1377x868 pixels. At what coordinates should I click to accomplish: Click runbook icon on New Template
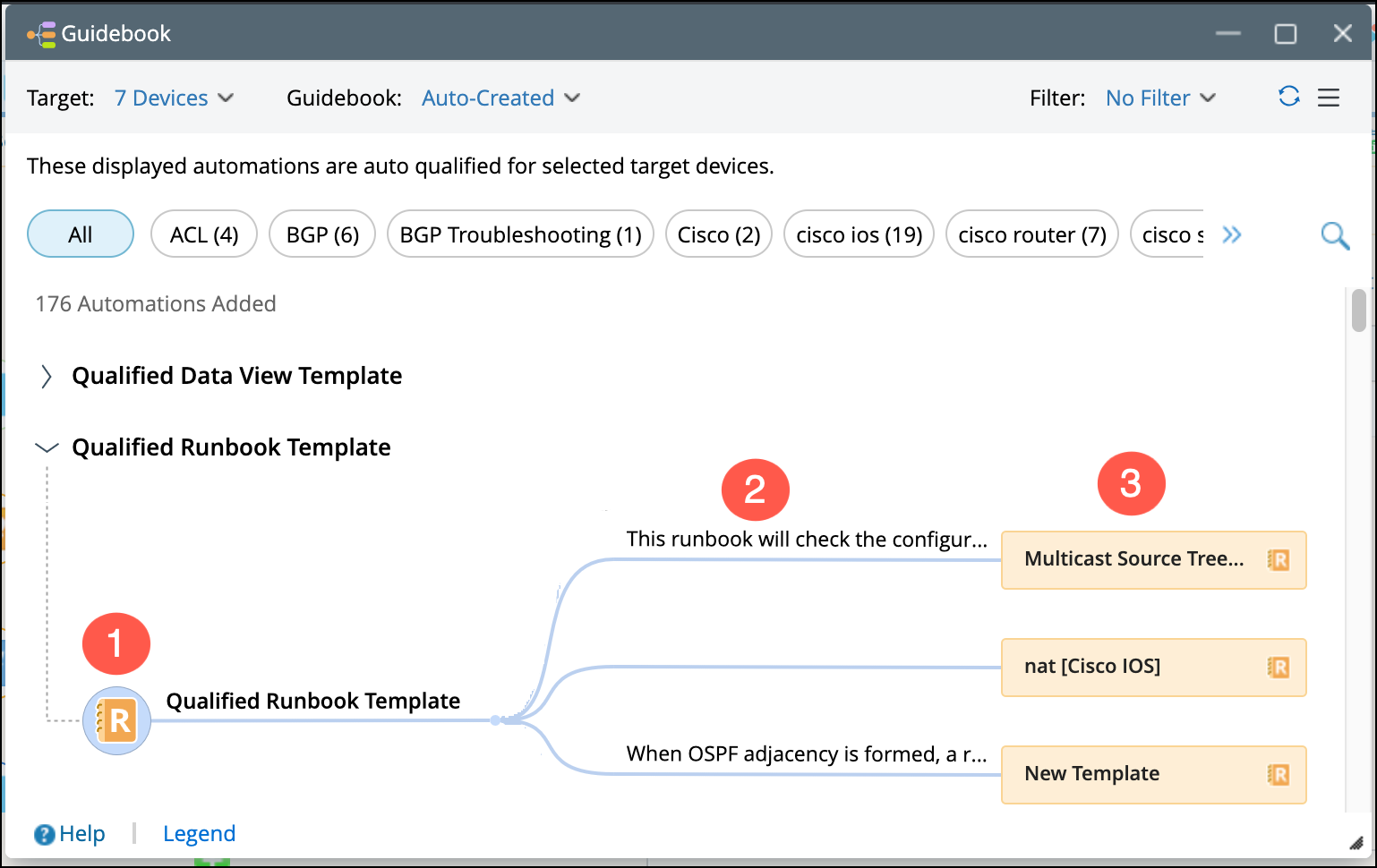(1279, 775)
